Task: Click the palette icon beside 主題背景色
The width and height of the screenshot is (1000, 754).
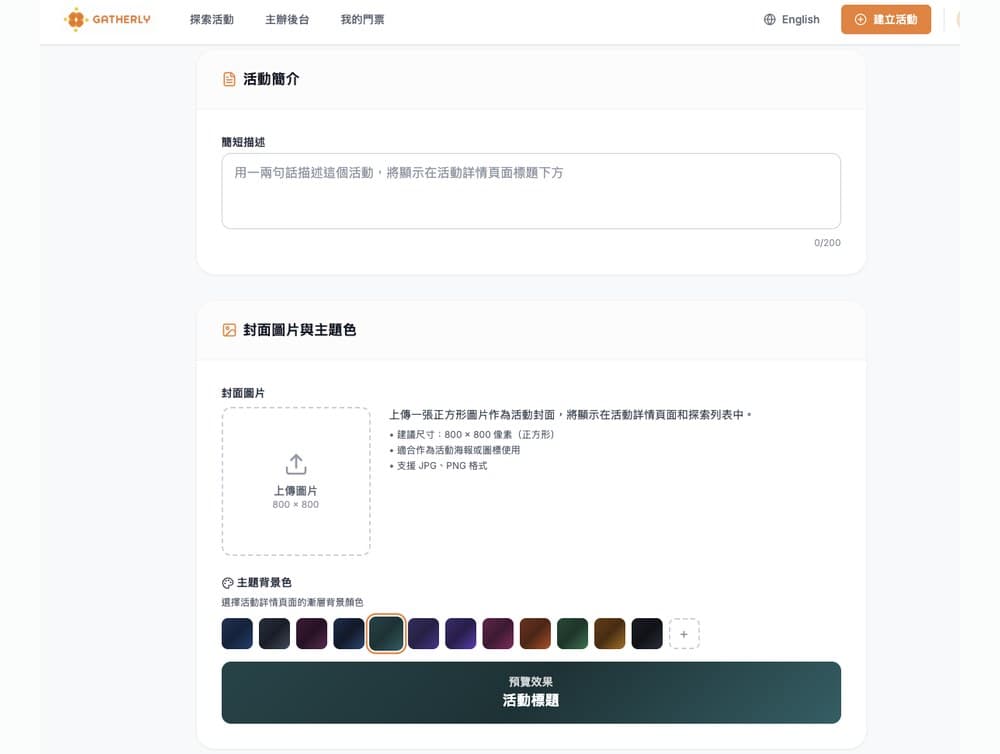Action: click(227, 582)
